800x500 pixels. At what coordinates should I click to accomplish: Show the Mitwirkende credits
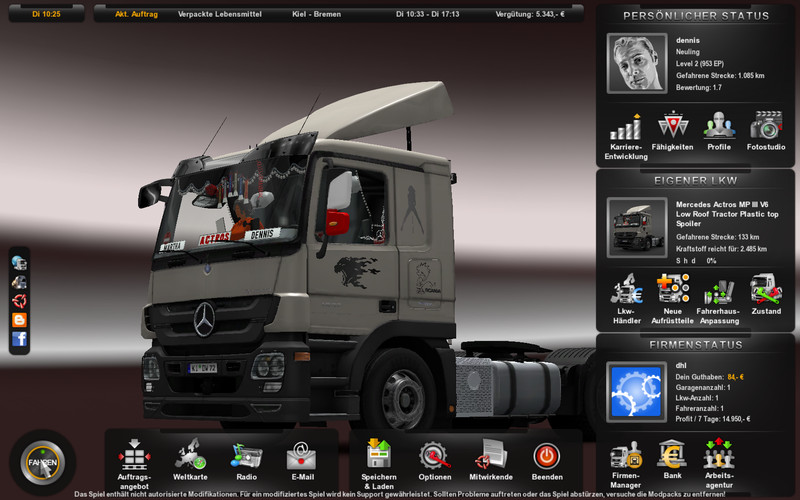point(491,460)
